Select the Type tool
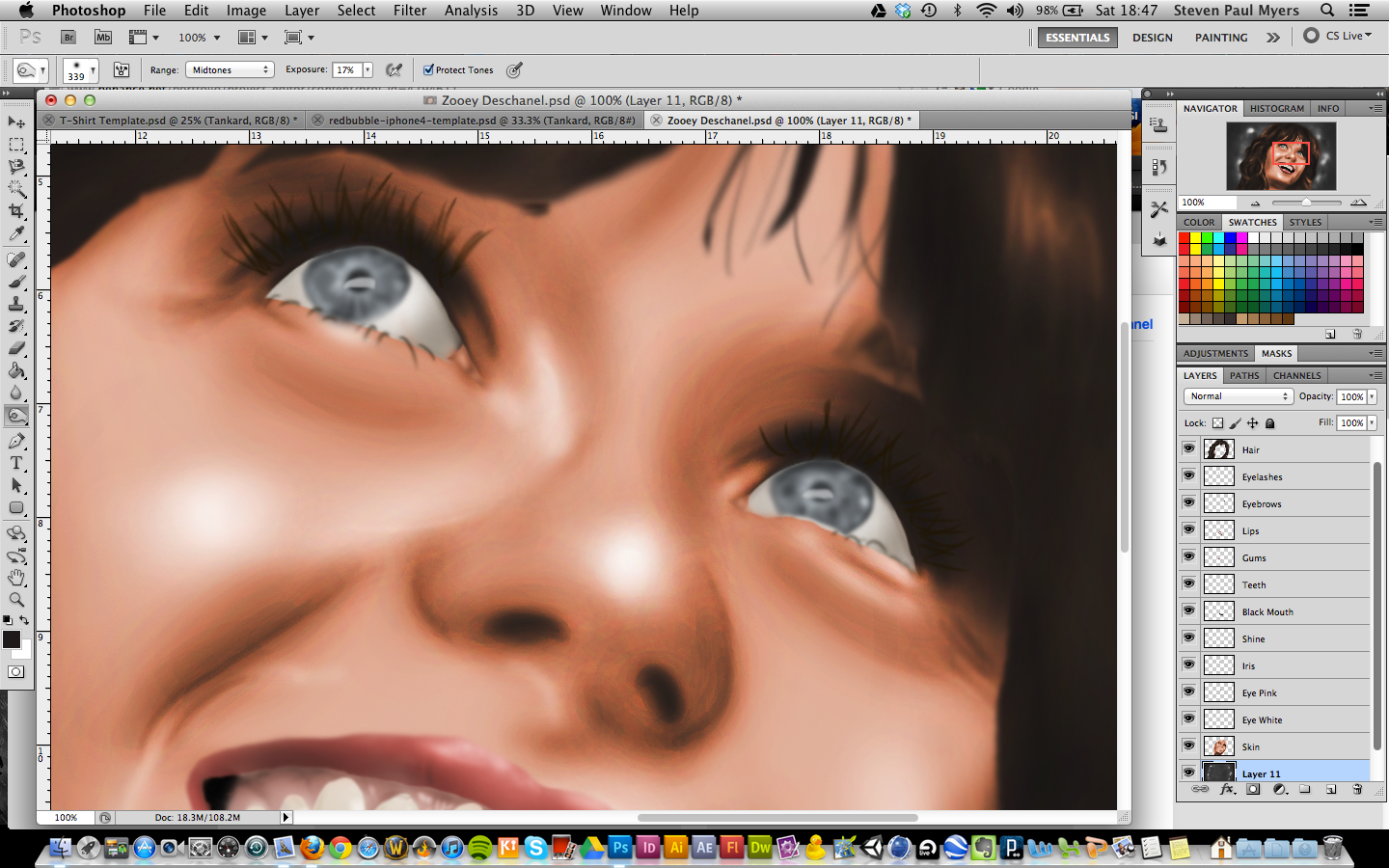This screenshot has height=868, width=1389. click(x=16, y=464)
